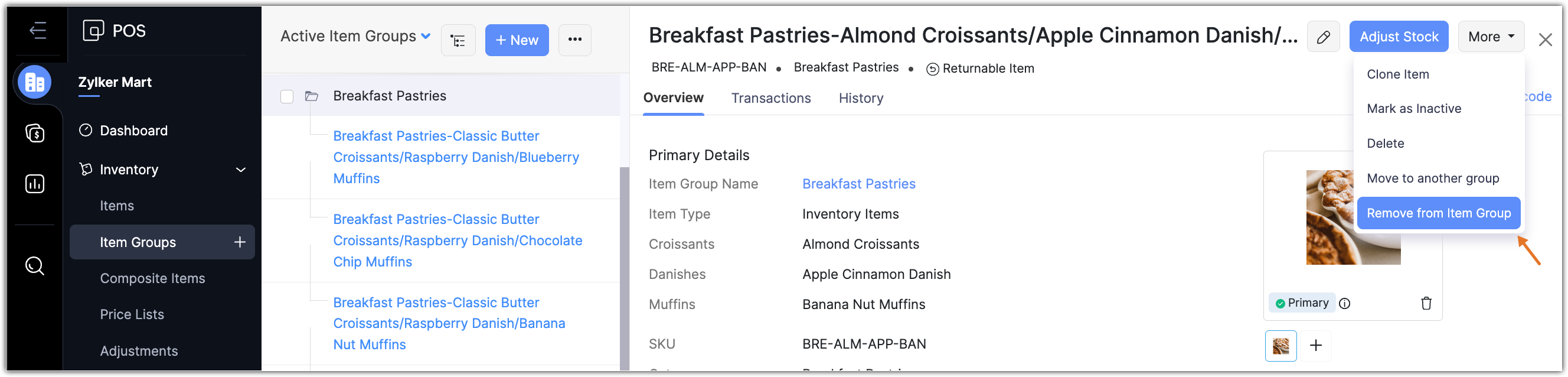Screen dimensions: 1568x377
Task: Open the reports chart icon in left rail
Action: pyautogui.click(x=35, y=184)
